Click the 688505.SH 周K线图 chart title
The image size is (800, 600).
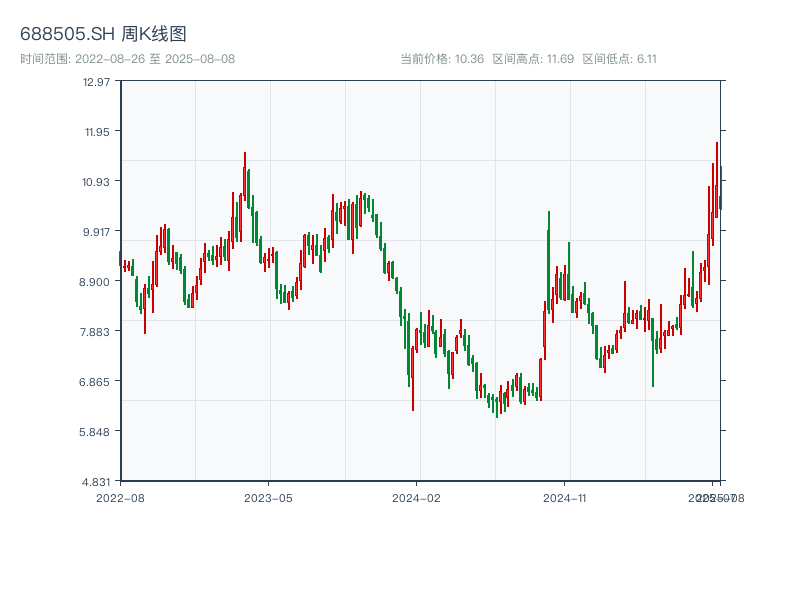pos(103,34)
